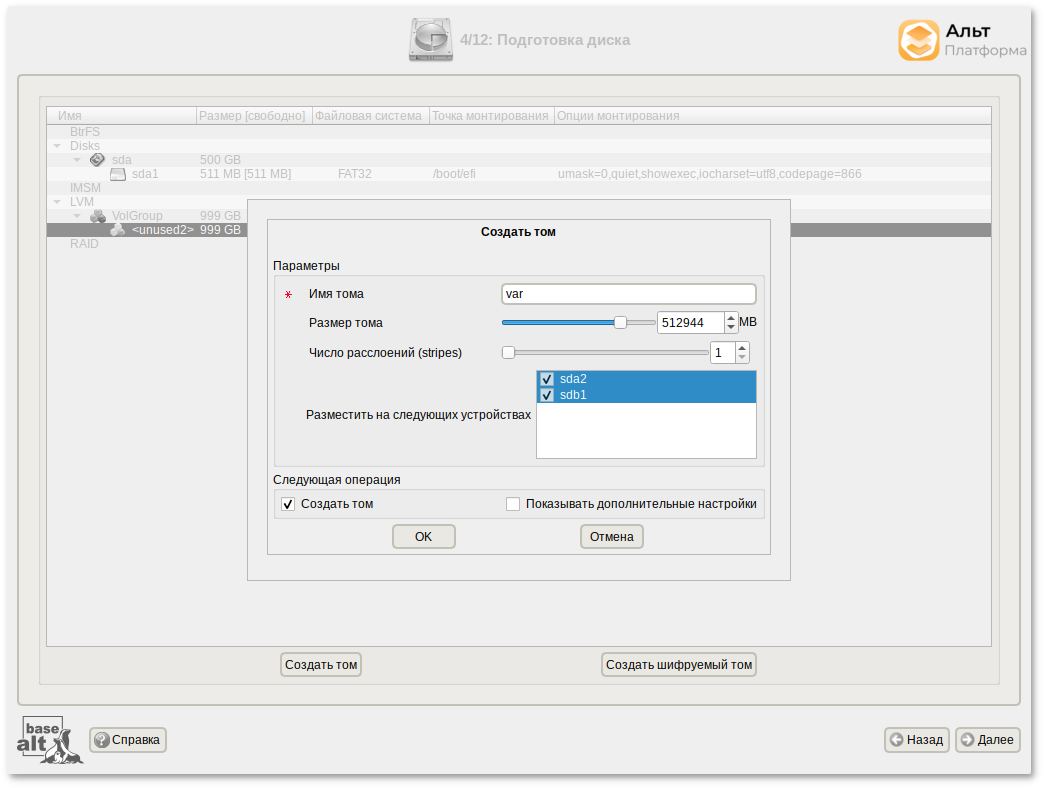Click the unused2 volume icon

(x=118, y=230)
